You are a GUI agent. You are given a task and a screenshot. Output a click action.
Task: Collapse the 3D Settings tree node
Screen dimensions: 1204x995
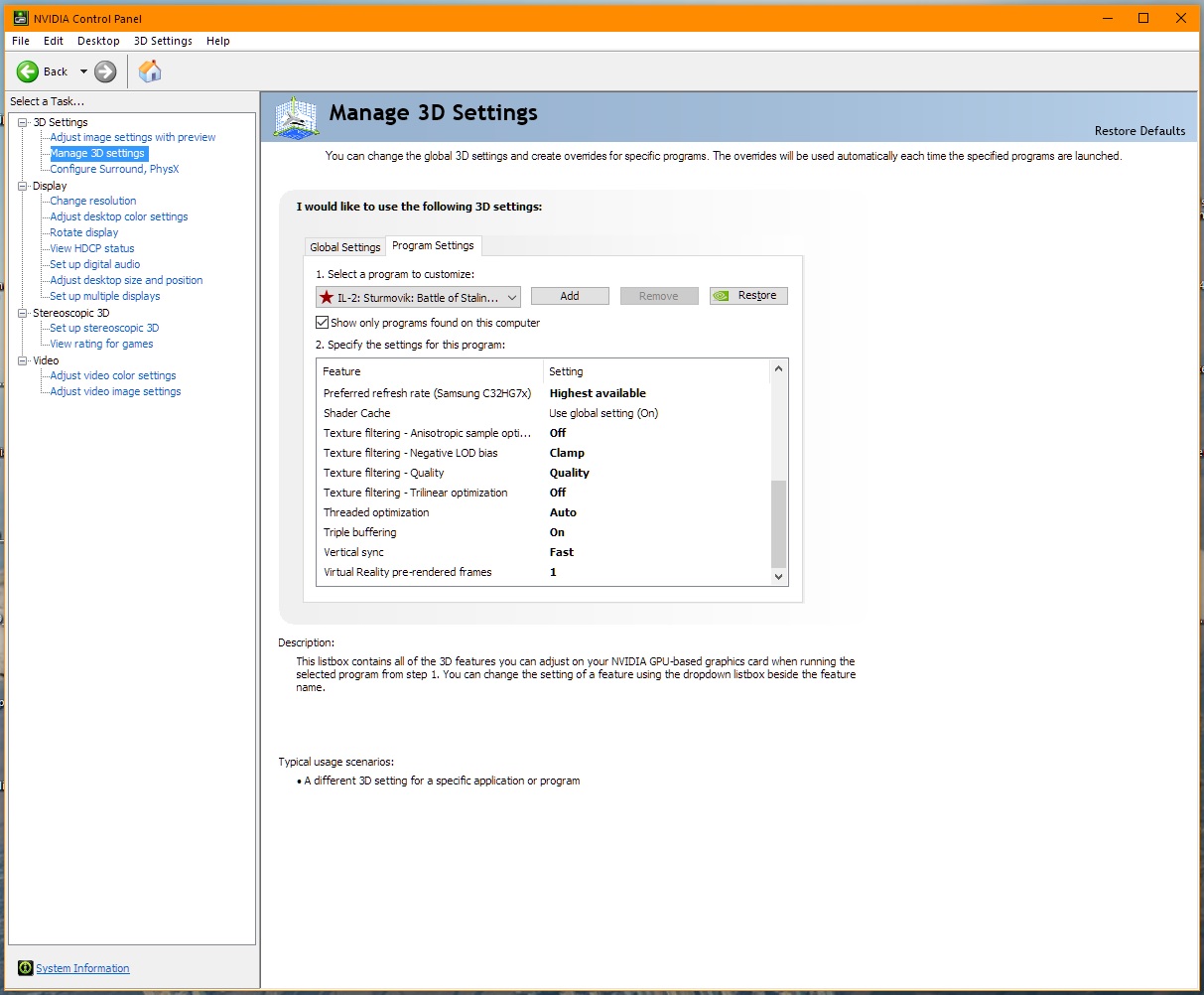pyautogui.click(x=23, y=122)
